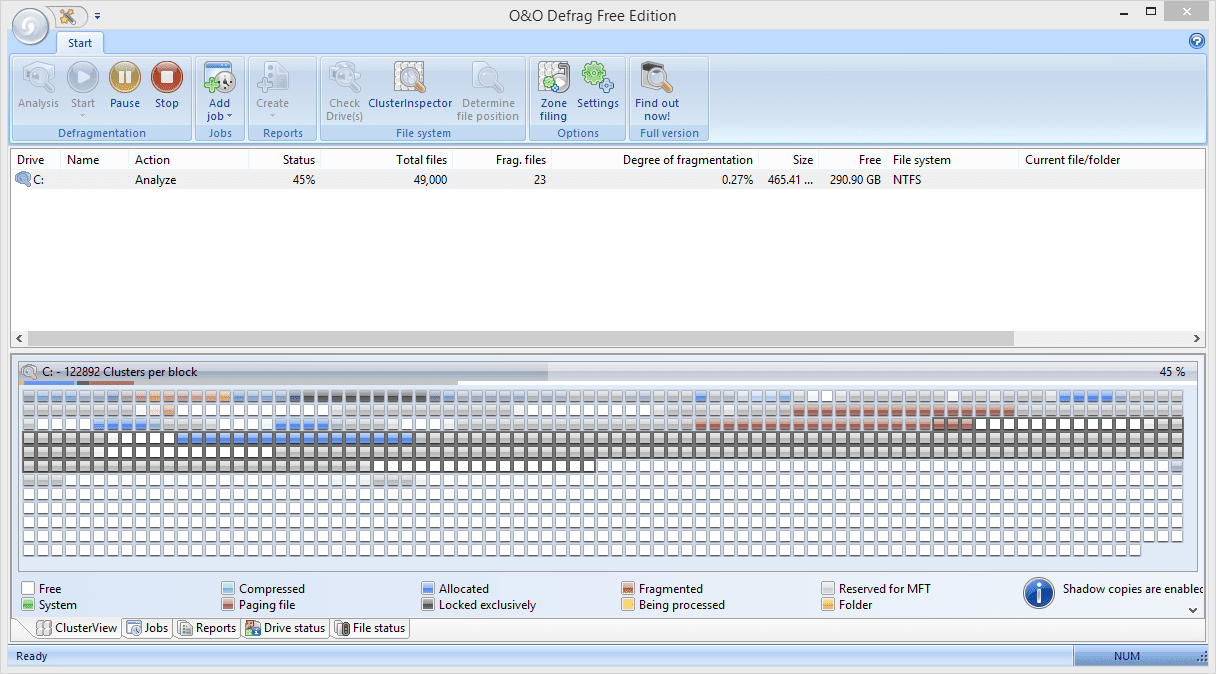The height and width of the screenshot is (674, 1216).
Task: Open the quick access toolbar customize arrow
Action: pos(98,17)
